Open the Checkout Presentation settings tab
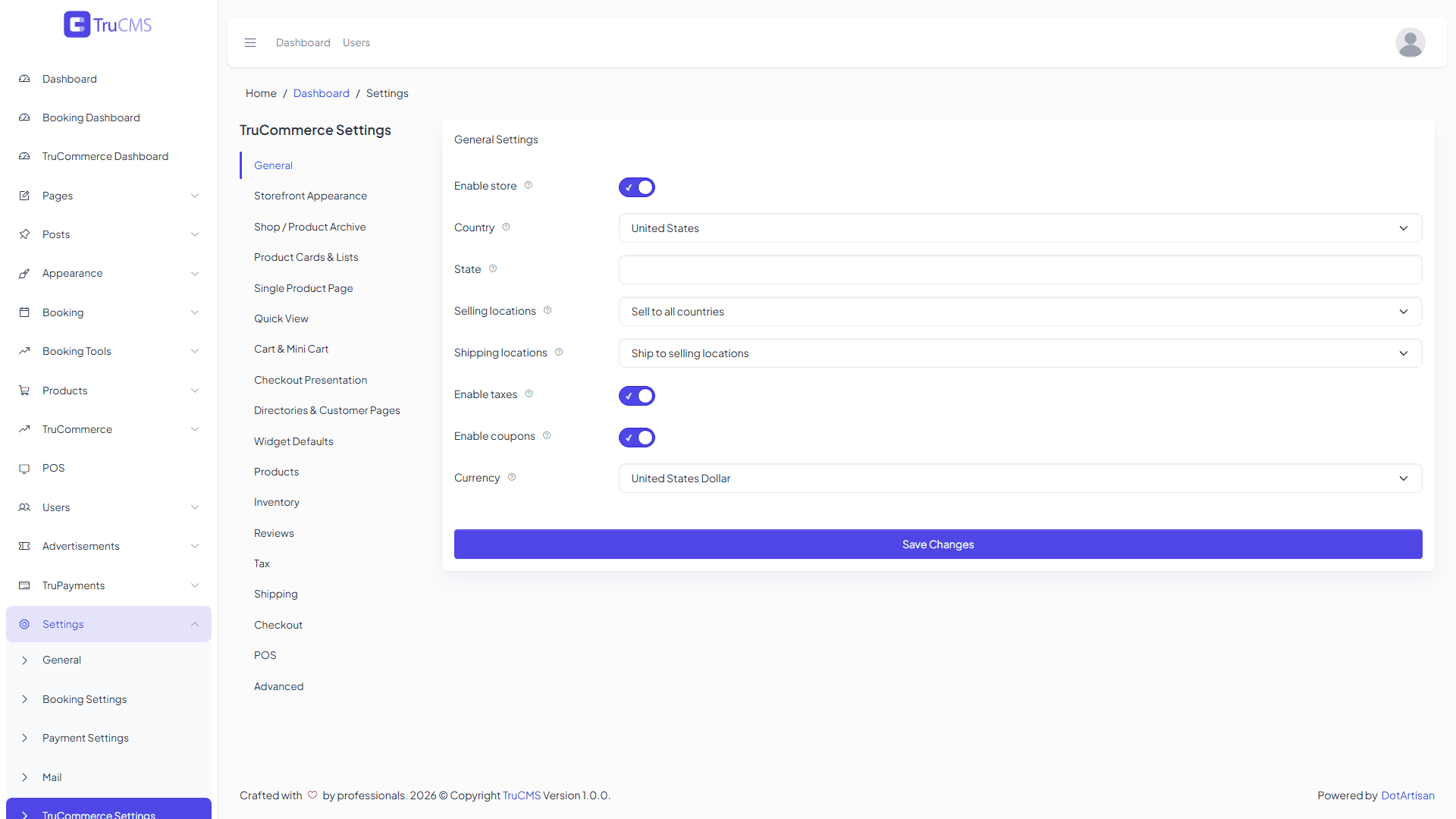1456x819 pixels. click(x=310, y=380)
